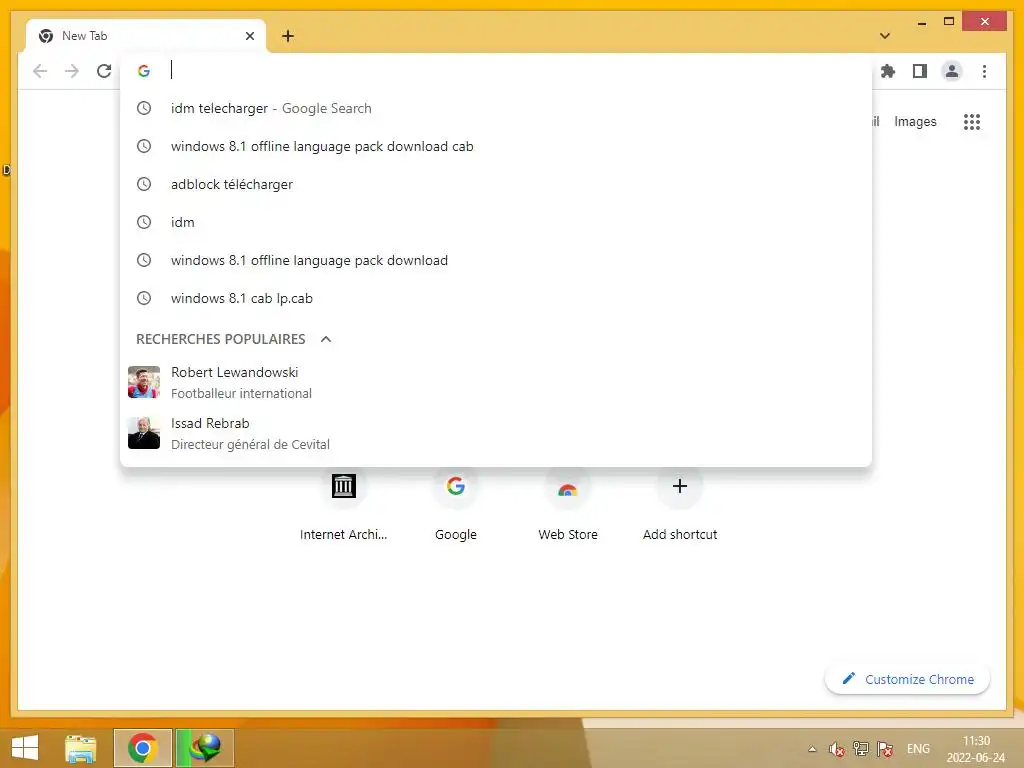
Task: Choose 'windows 8.1 offline language pack download cab' suggestion
Action: pyautogui.click(x=496, y=146)
